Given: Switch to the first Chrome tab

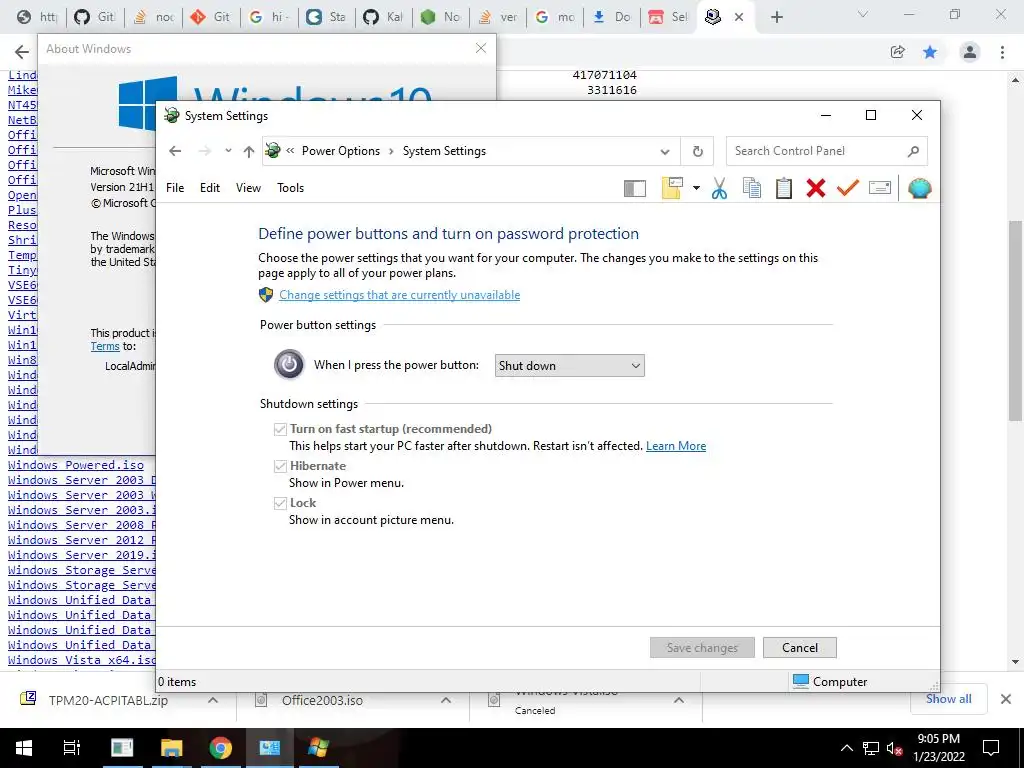Looking at the screenshot, I should click(37, 17).
